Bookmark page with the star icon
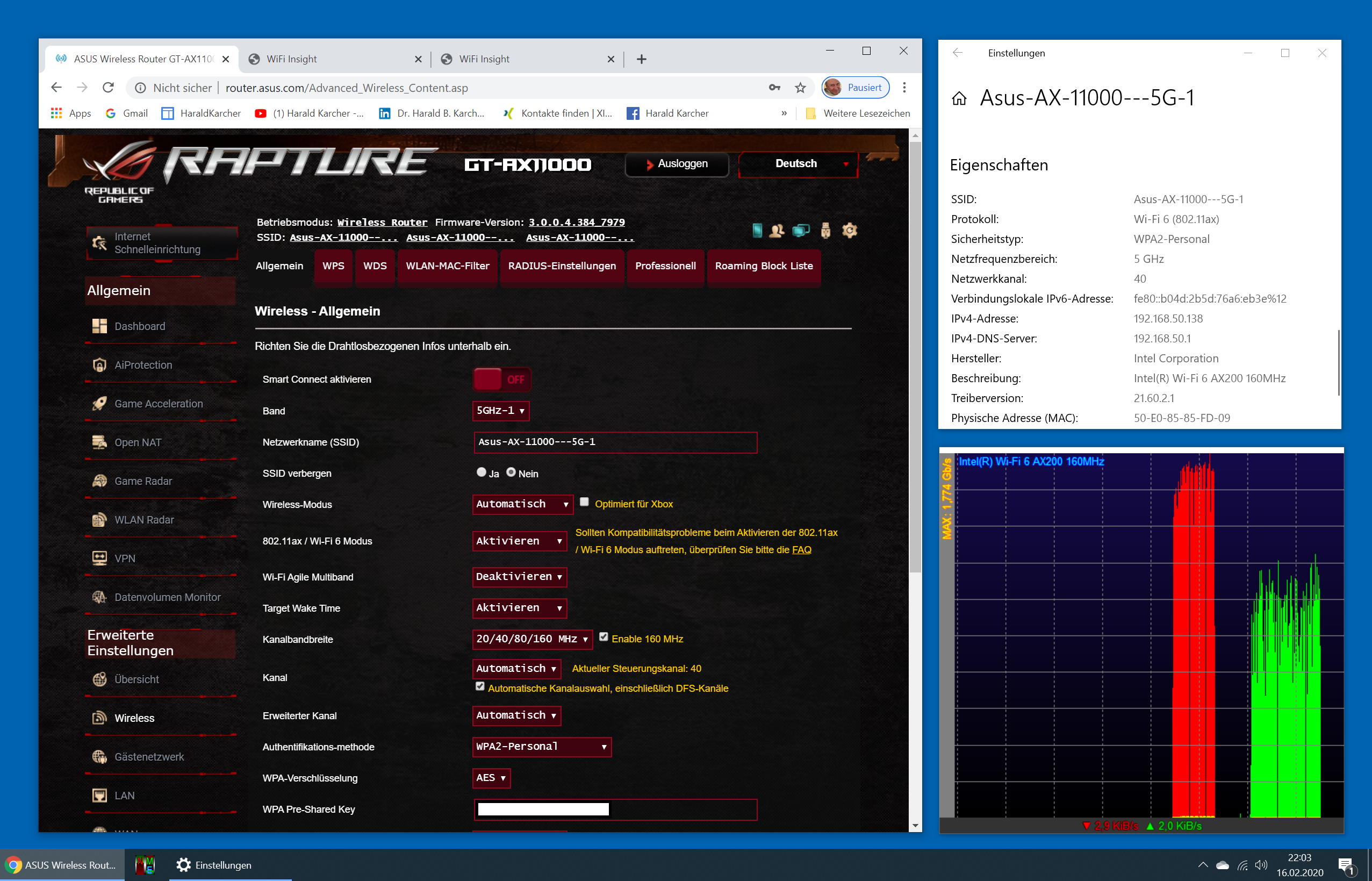The image size is (1372, 881). point(800,88)
